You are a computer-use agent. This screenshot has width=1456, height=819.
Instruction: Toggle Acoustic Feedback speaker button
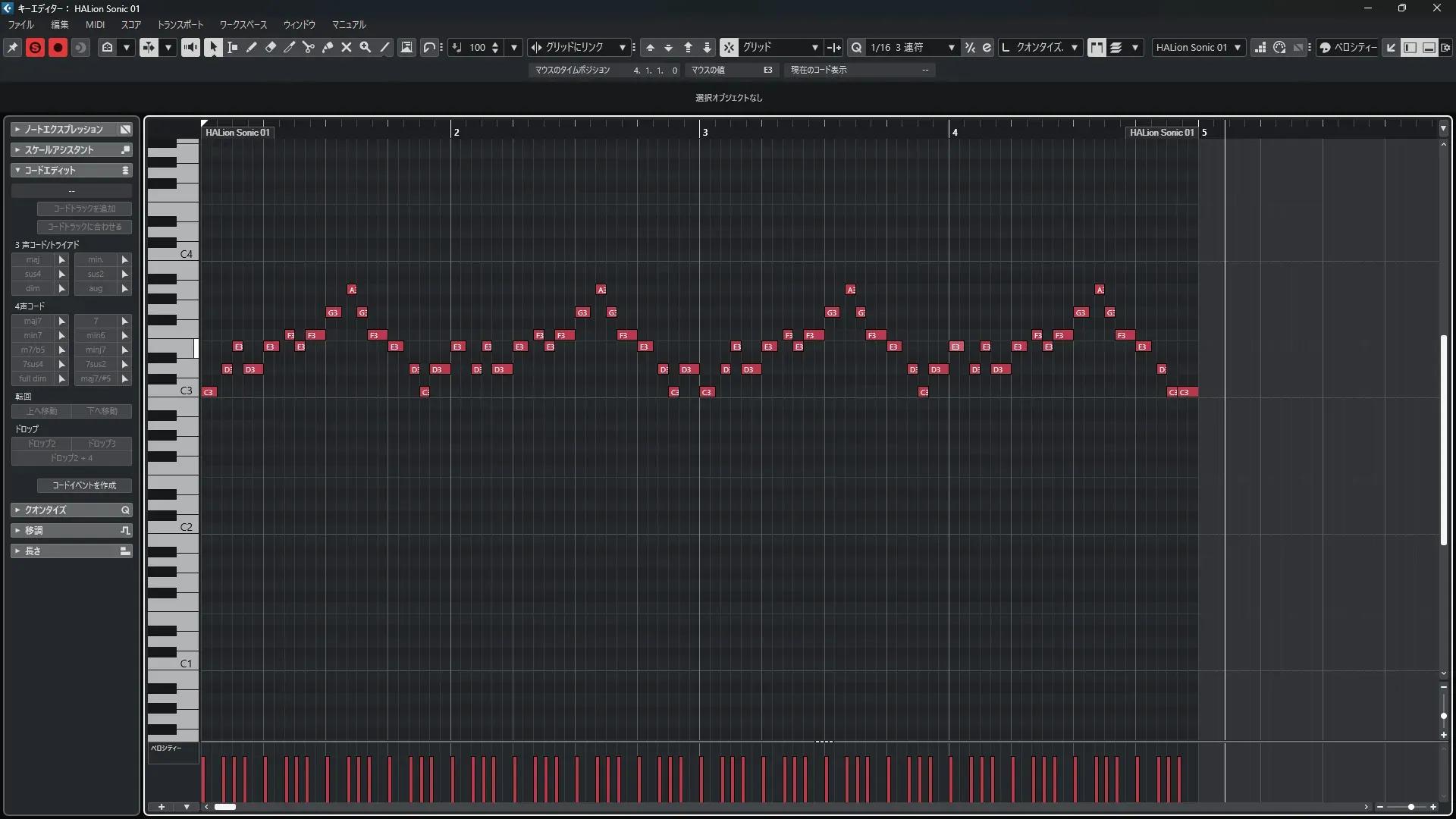(190, 47)
